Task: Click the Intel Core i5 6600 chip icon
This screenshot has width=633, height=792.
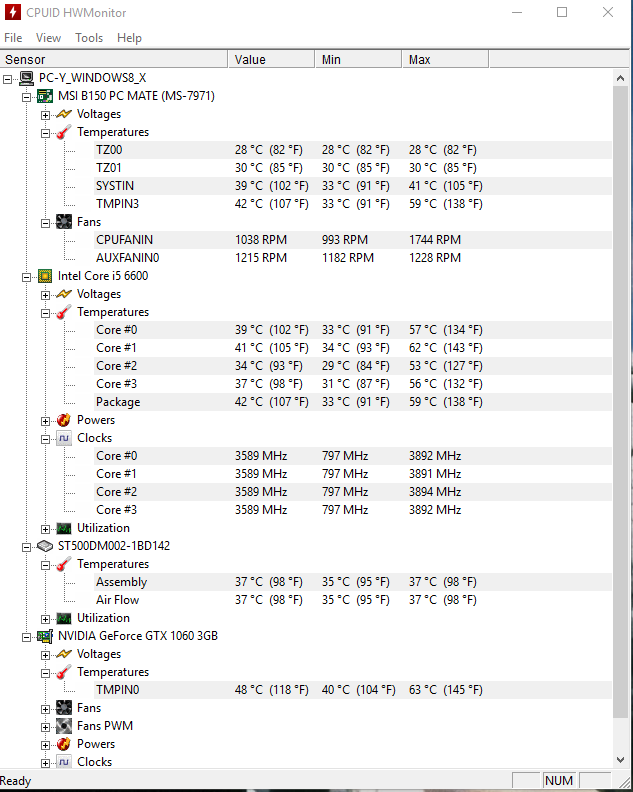Action: pyautogui.click(x=45, y=276)
